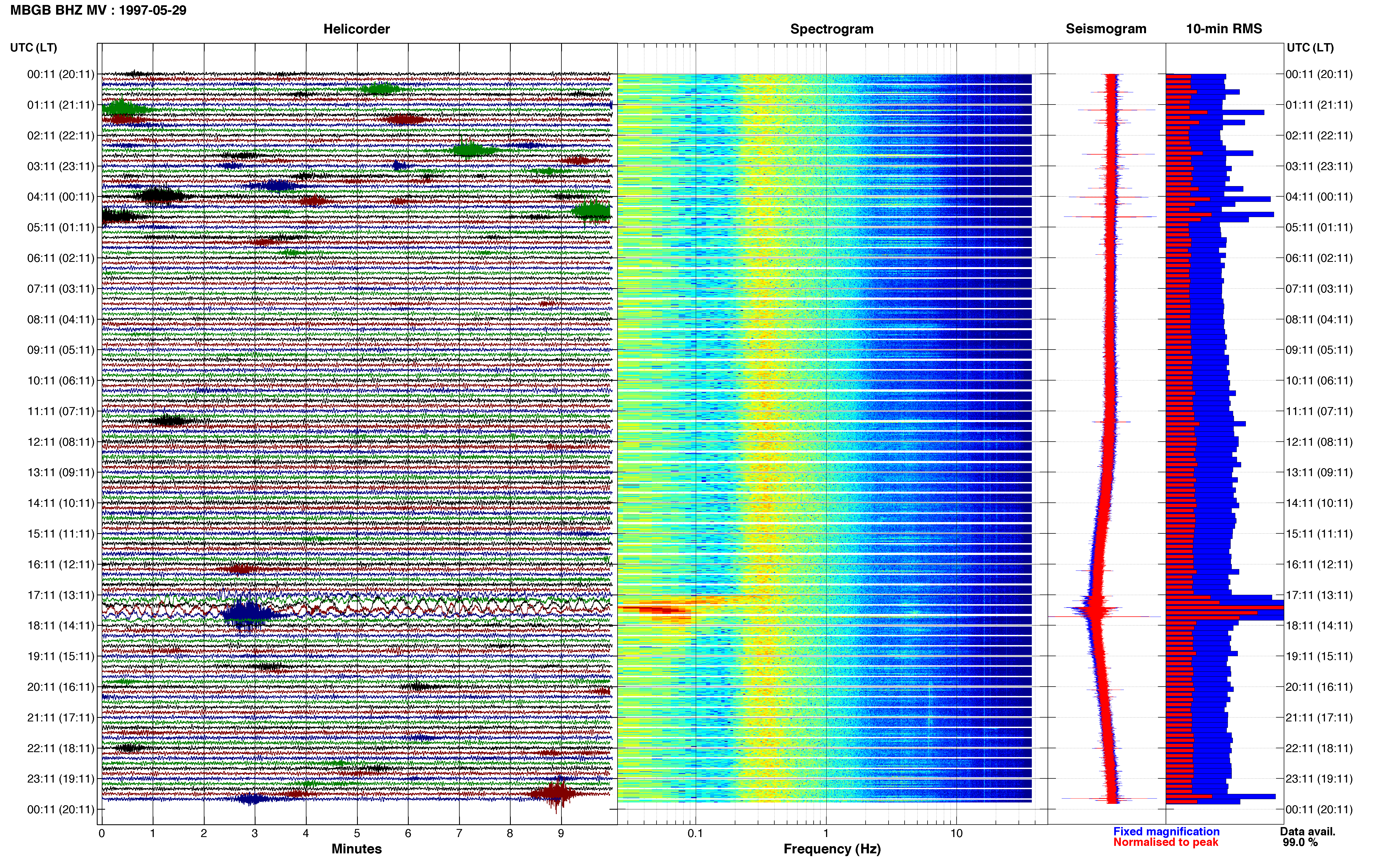Click the '0.1' frequency tick label
The width and height of the screenshot is (1388, 868).
tap(695, 833)
